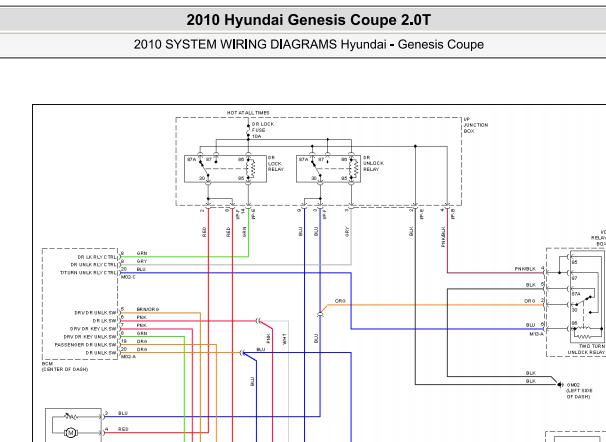Image resolution: width=606 pixels, height=442 pixels.
Task: Click the motor 'M' symbol at bottom left
Action: click(x=70, y=433)
